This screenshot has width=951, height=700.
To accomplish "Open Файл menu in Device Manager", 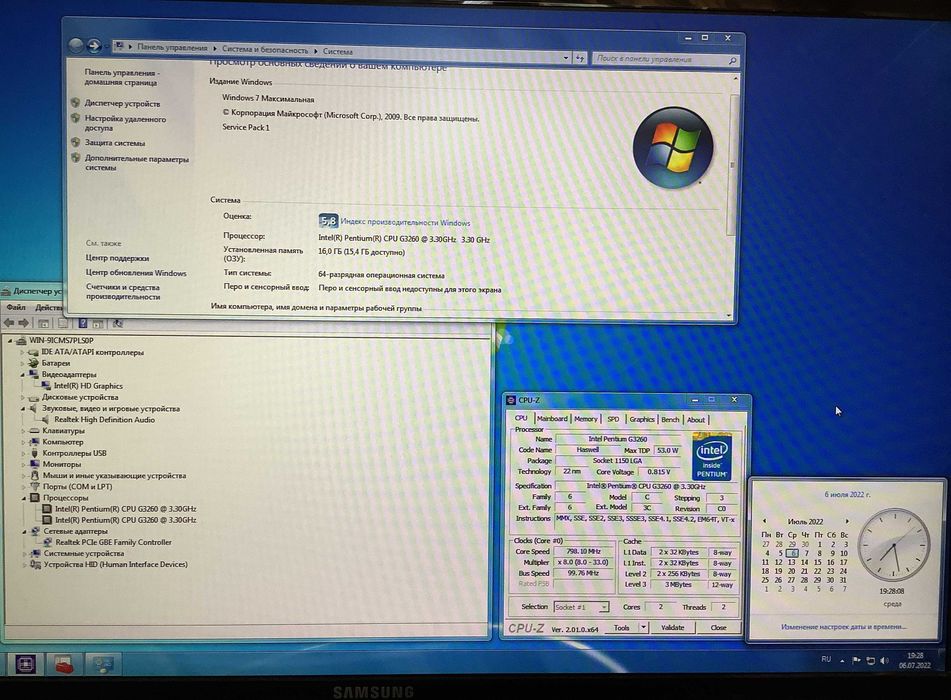I will tap(16, 308).
